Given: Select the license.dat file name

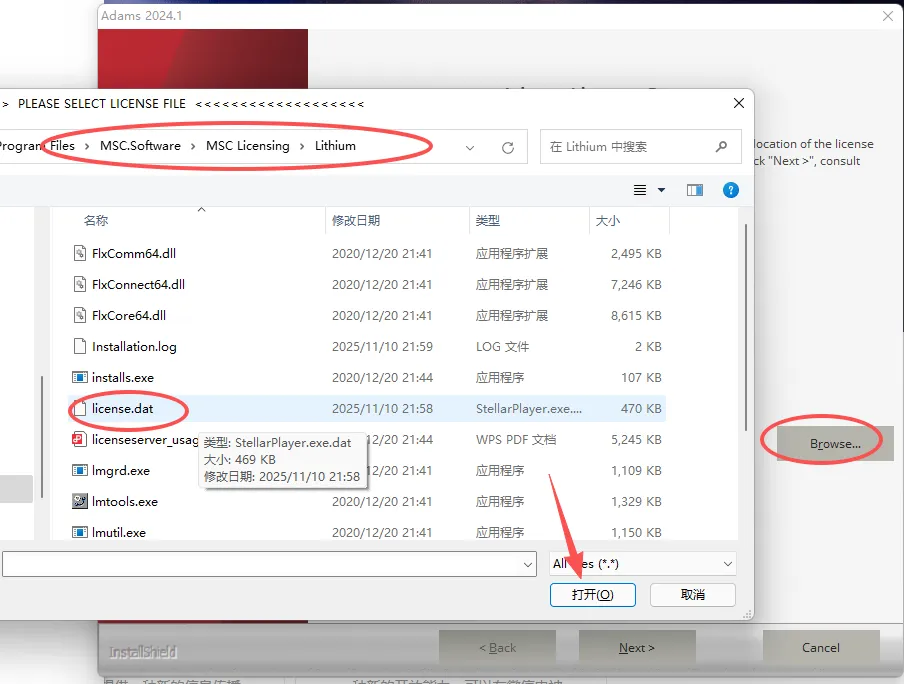Looking at the screenshot, I should [122, 408].
